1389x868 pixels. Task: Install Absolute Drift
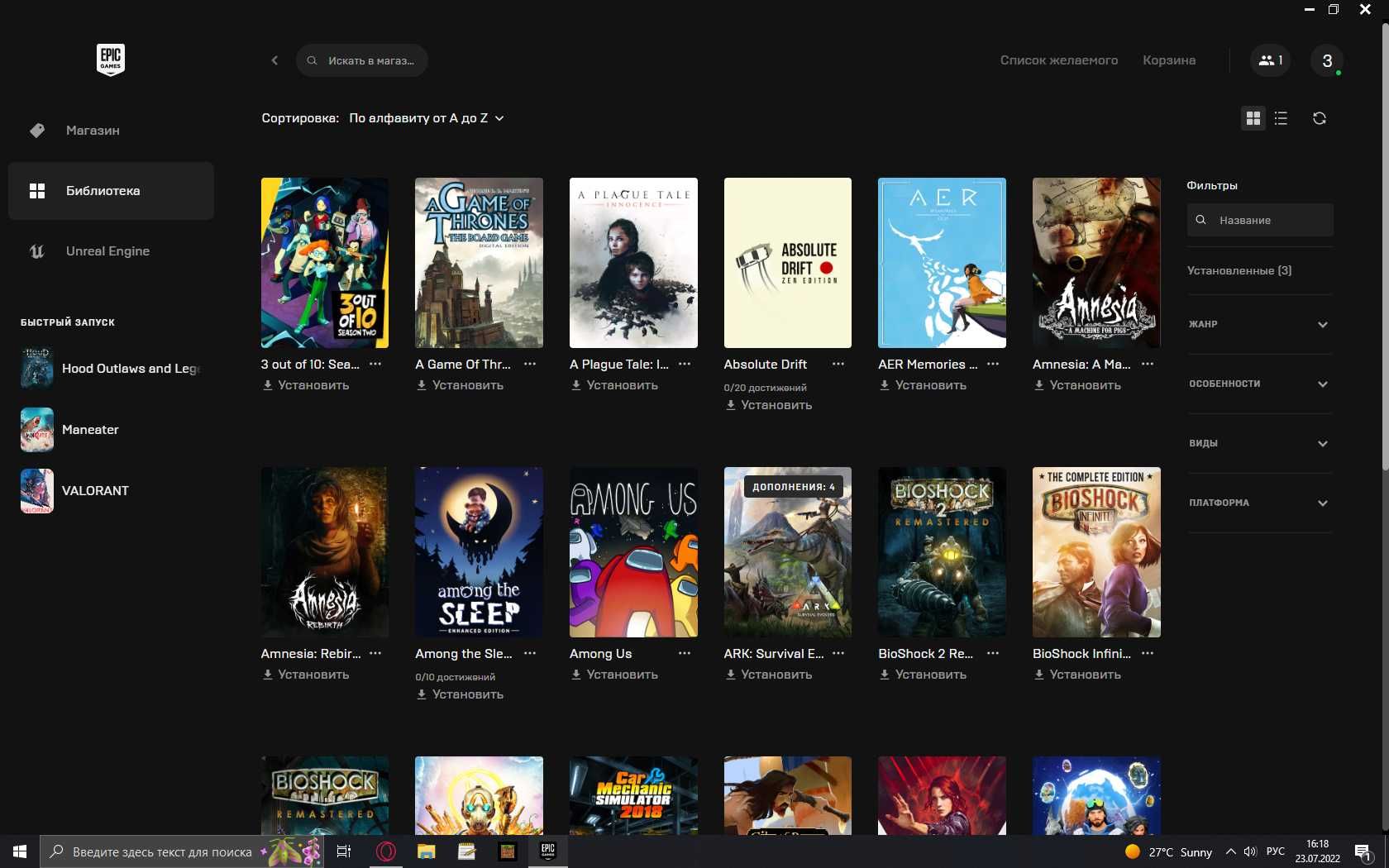coord(769,405)
